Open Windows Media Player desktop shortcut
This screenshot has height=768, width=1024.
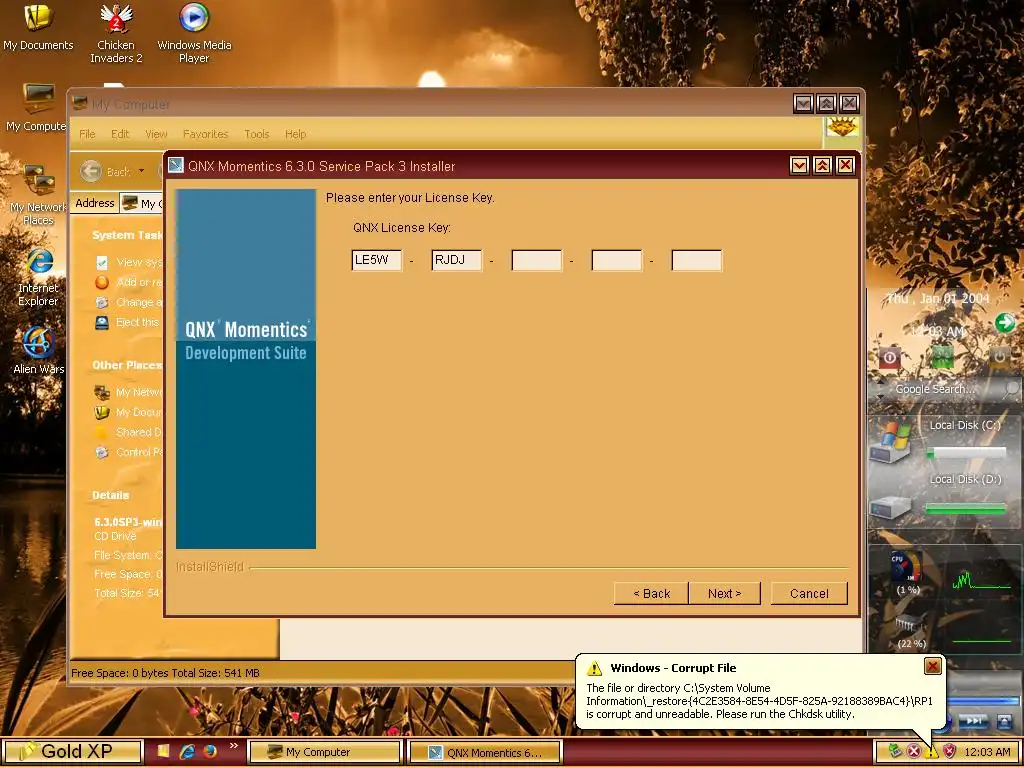point(194,33)
